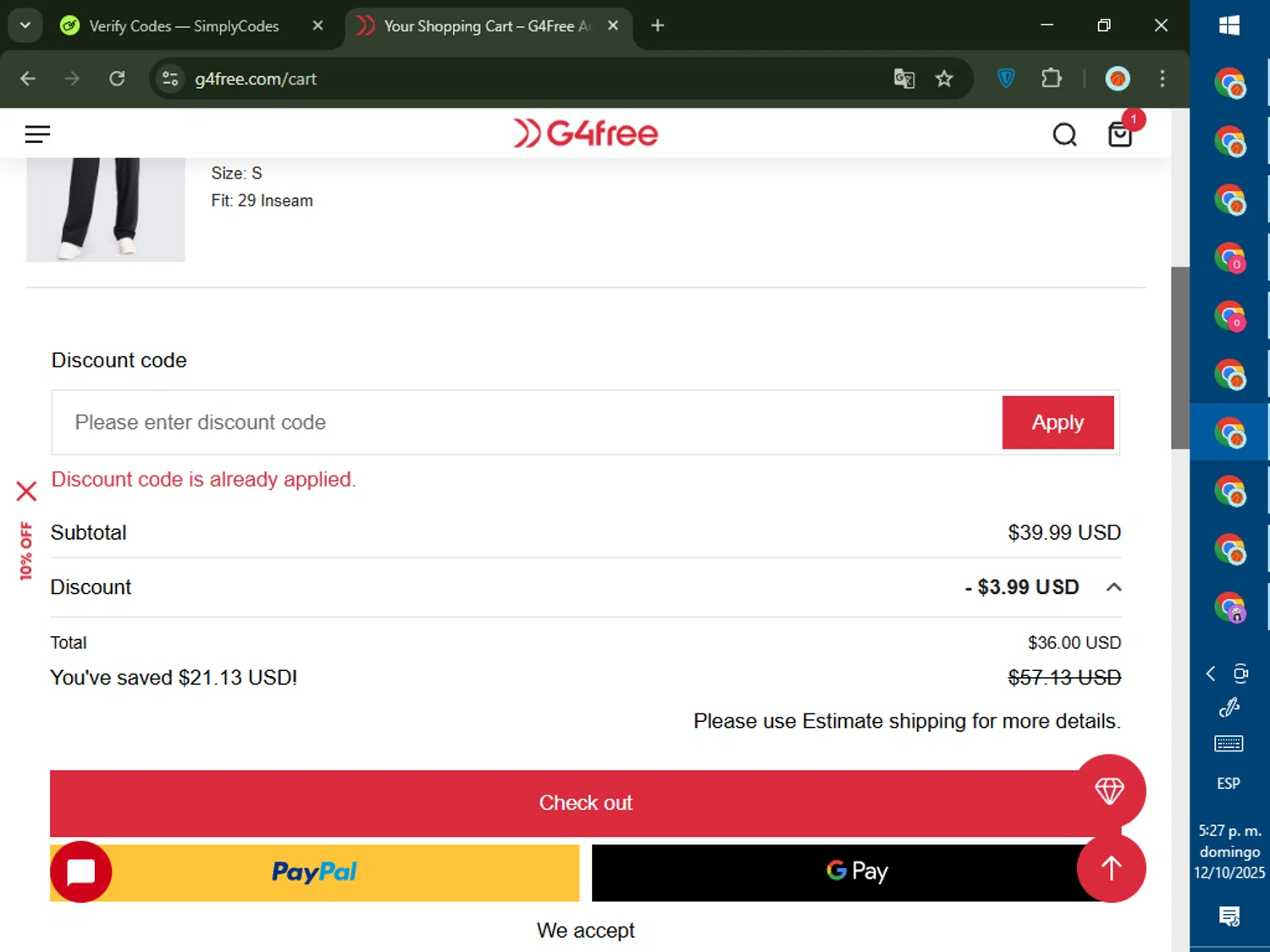Image resolution: width=1270 pixels, height=952 pixels.
Task: Open the blue shield extension
Action: pyautogui.click(x=1006, y=79)
